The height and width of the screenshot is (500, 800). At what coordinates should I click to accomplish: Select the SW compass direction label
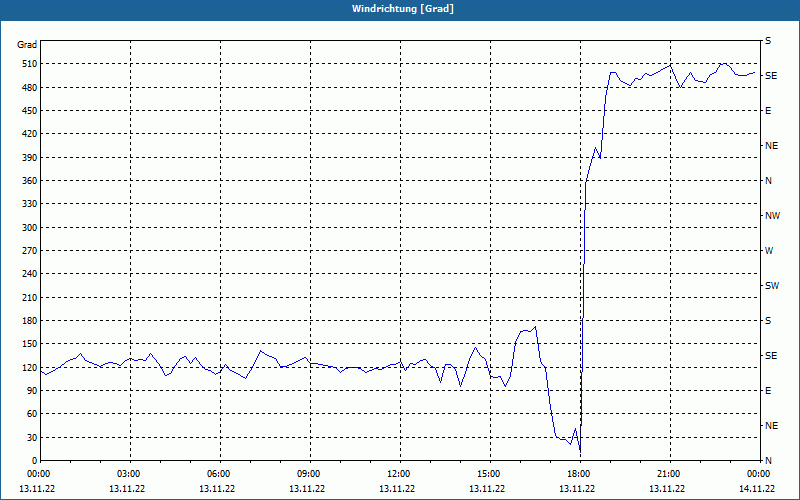(x=772, y=286)
